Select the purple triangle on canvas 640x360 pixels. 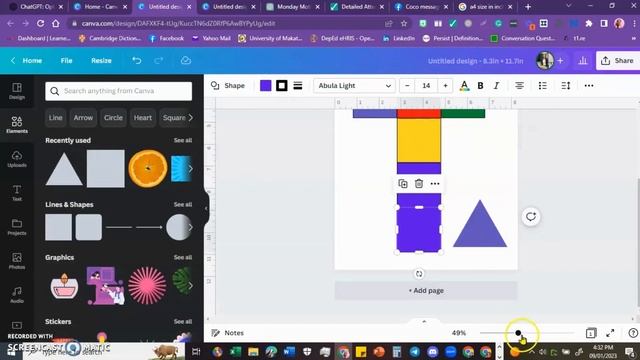(x=480, y=227)
